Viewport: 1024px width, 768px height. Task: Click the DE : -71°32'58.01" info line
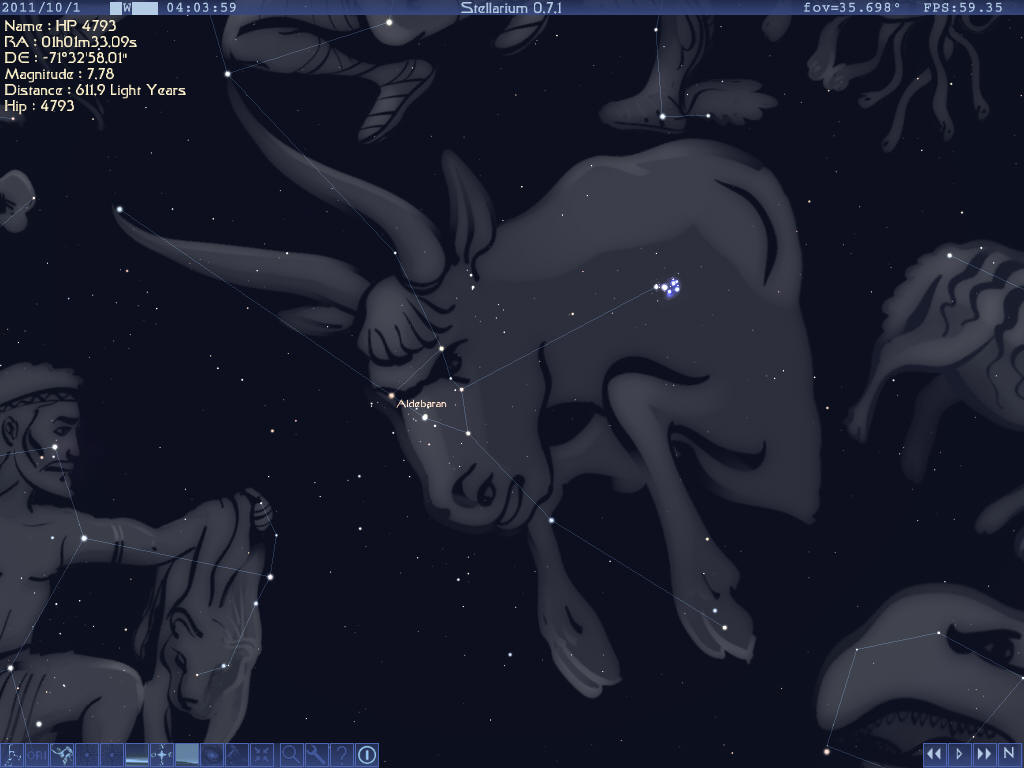[66, 58]
